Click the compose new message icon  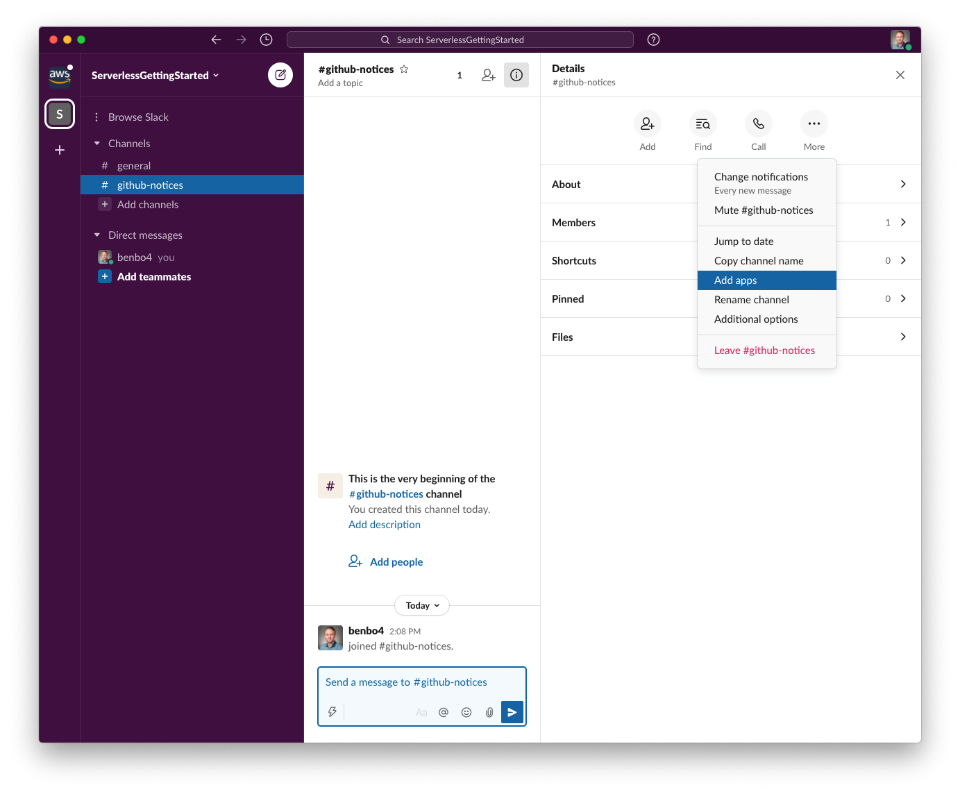280,75
